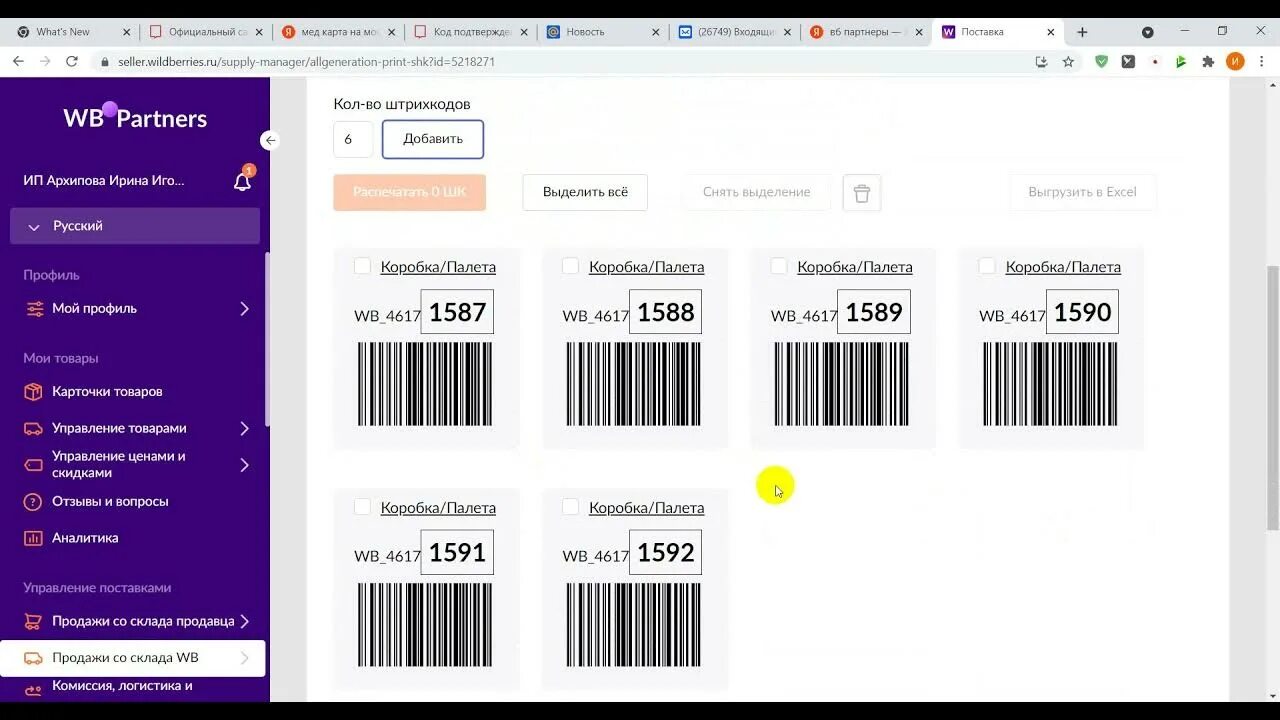
Task: Click the Выгрузить в Excel button
Action: tap(1083, 192)
